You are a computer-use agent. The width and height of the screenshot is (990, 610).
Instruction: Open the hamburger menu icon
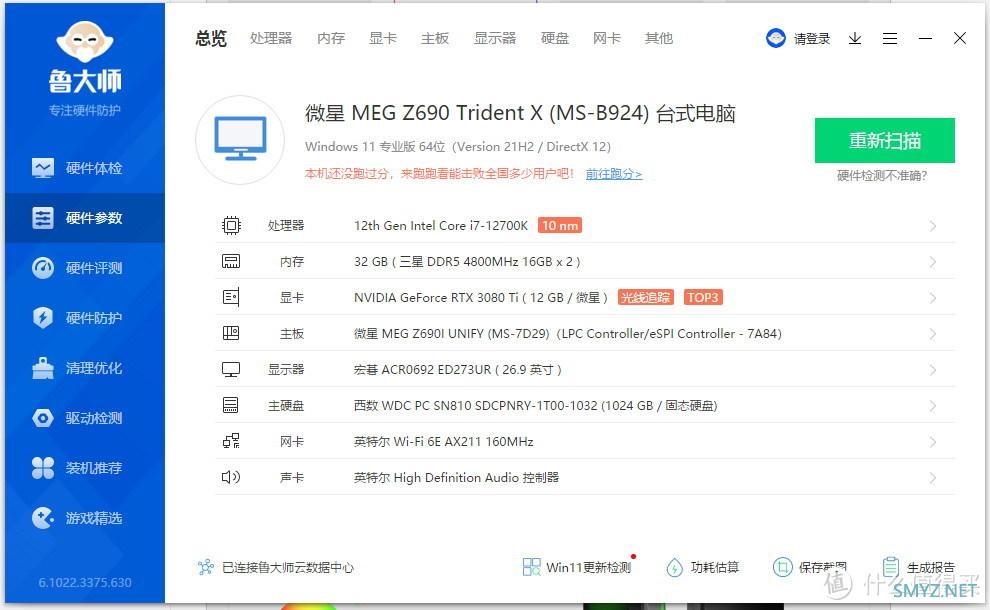coord(890,39)
